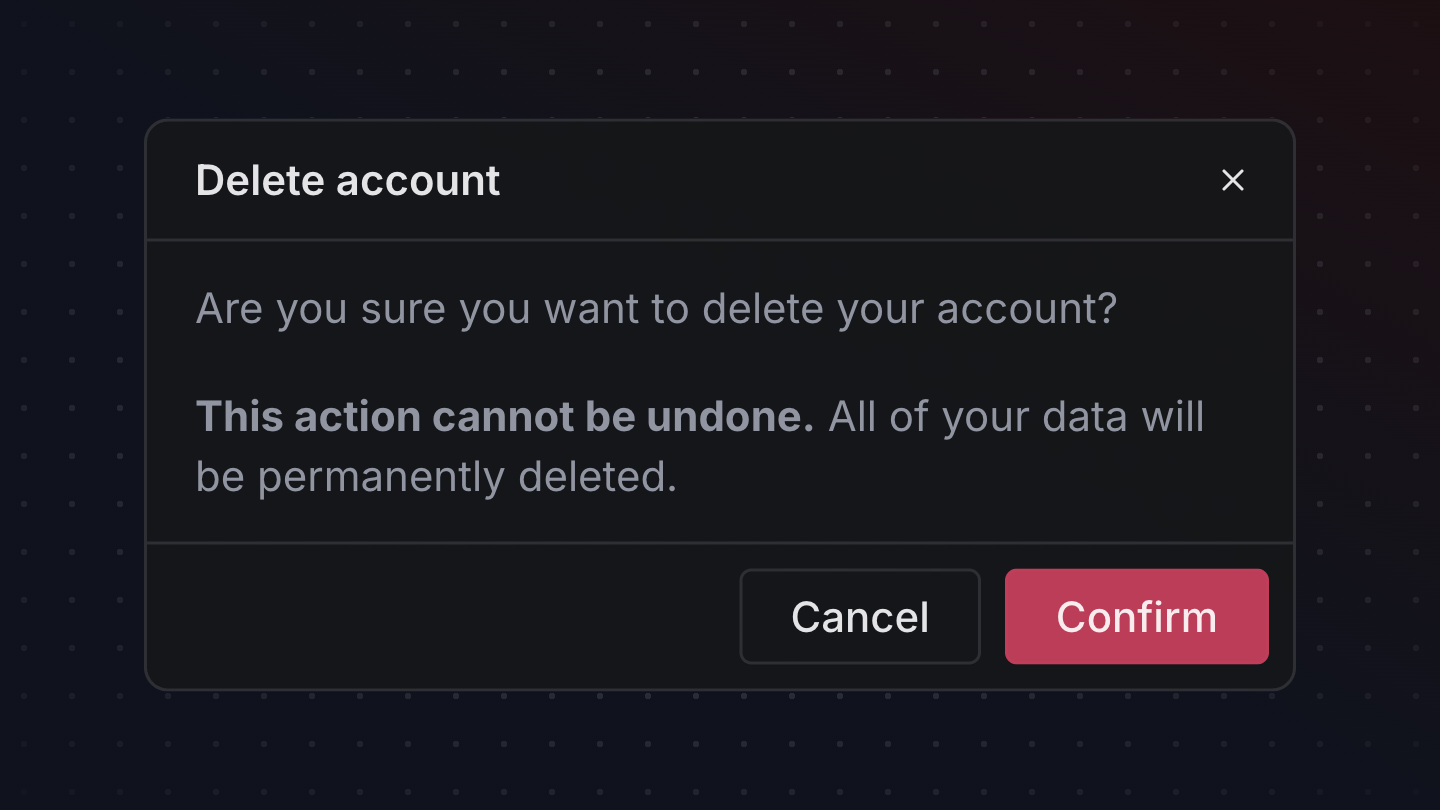Image resolution: width=1440 pixels, height=810 pixels.
Task: Click the word "account" in the dialog heading
Action: coord(418,181)
